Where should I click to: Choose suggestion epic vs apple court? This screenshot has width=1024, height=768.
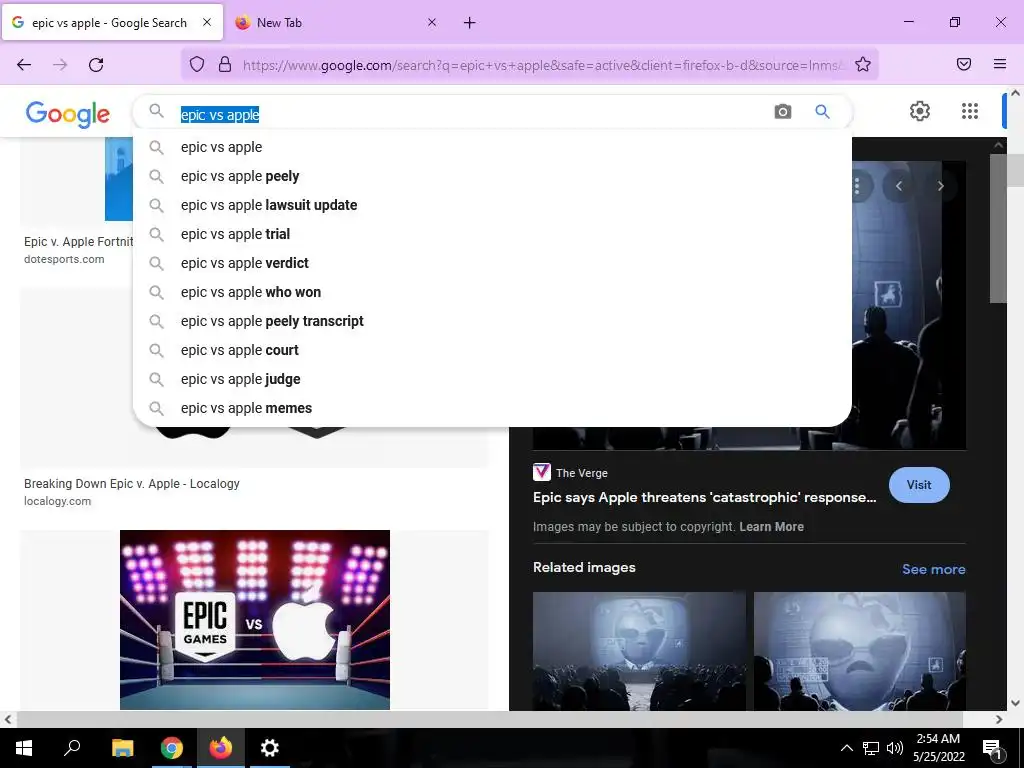[x=492, y=350]
